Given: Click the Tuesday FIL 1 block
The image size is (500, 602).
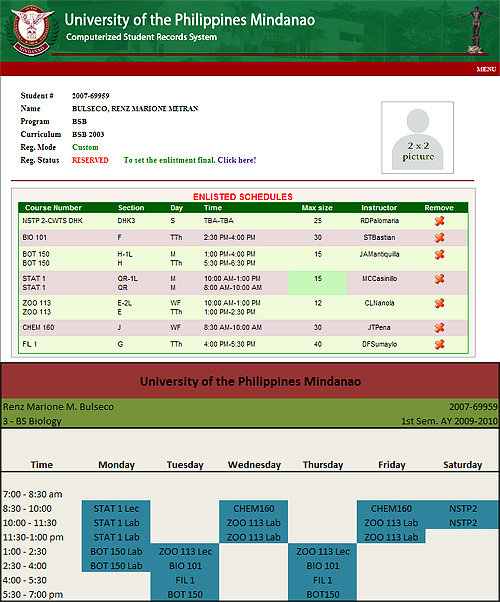Looking at the screenshot, I should click(185, 580).
